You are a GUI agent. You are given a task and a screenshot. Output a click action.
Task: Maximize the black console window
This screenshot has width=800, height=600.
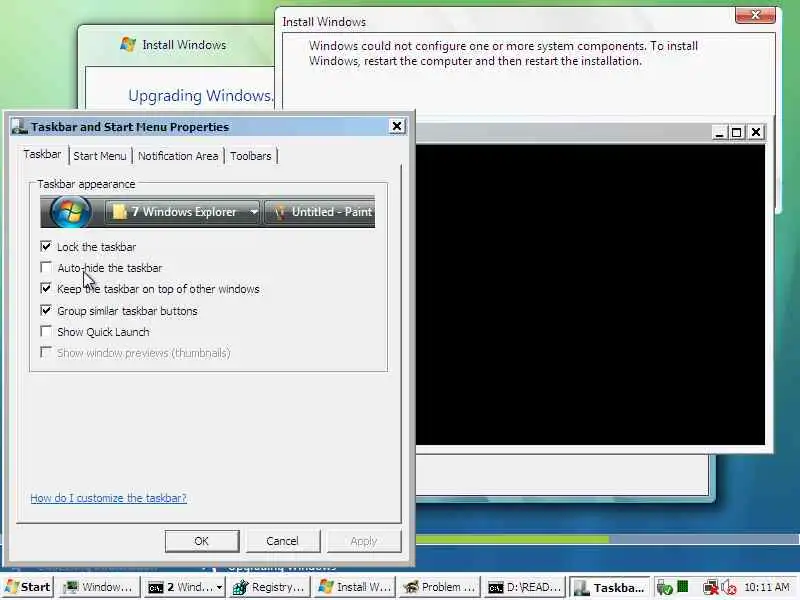(x=737, y=133)
